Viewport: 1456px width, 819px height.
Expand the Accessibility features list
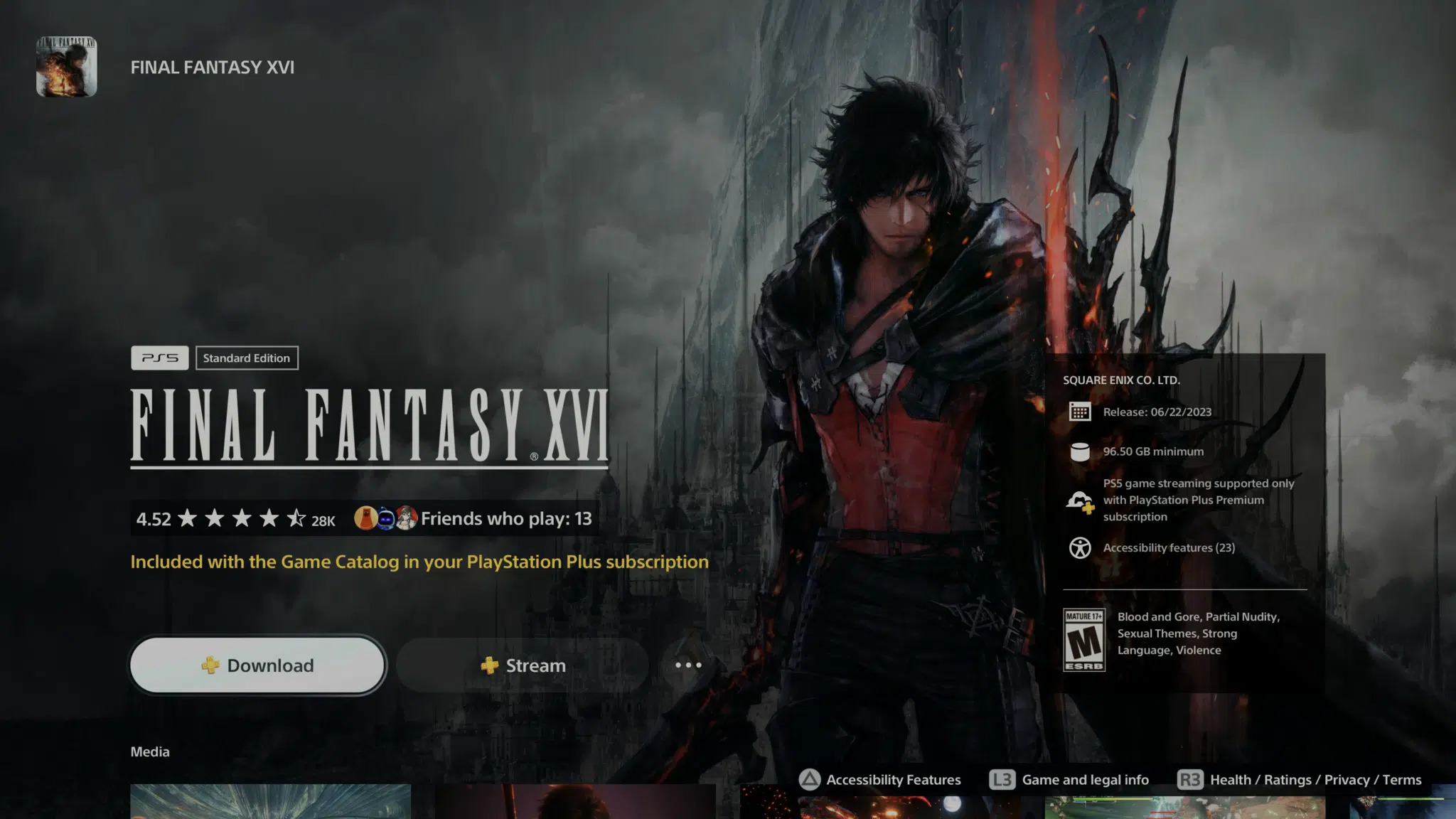pyautogui.click(x=1169, y=547)
